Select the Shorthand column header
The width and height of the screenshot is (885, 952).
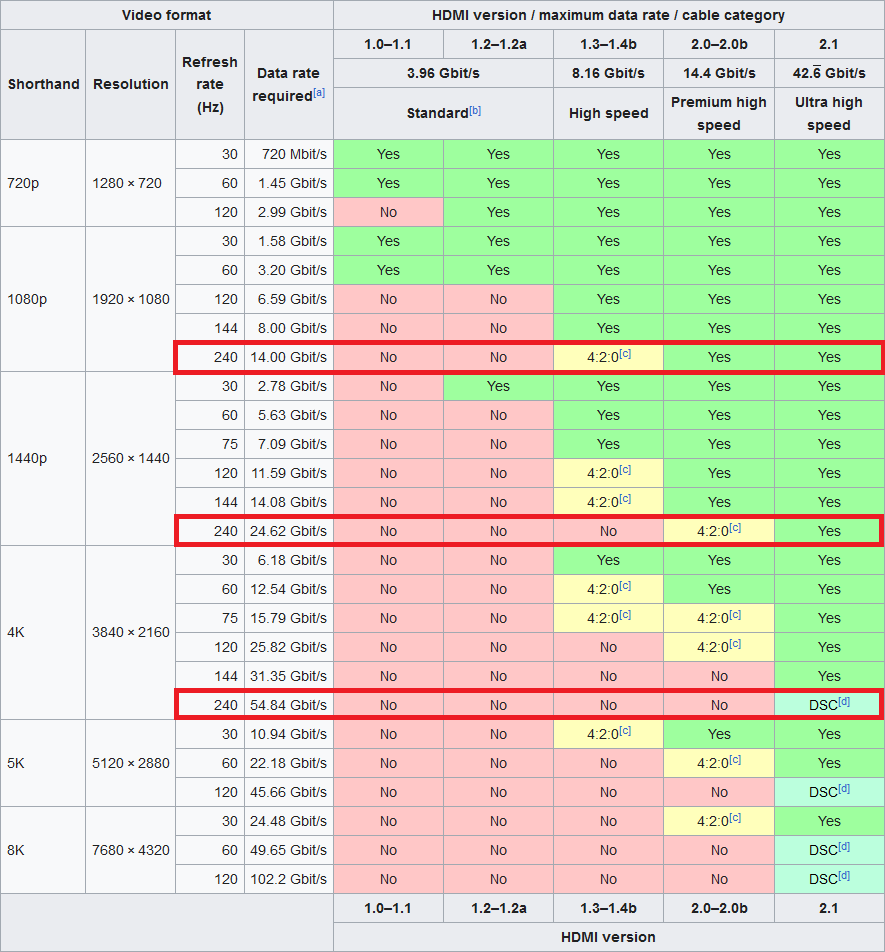[x=43, y=84]
